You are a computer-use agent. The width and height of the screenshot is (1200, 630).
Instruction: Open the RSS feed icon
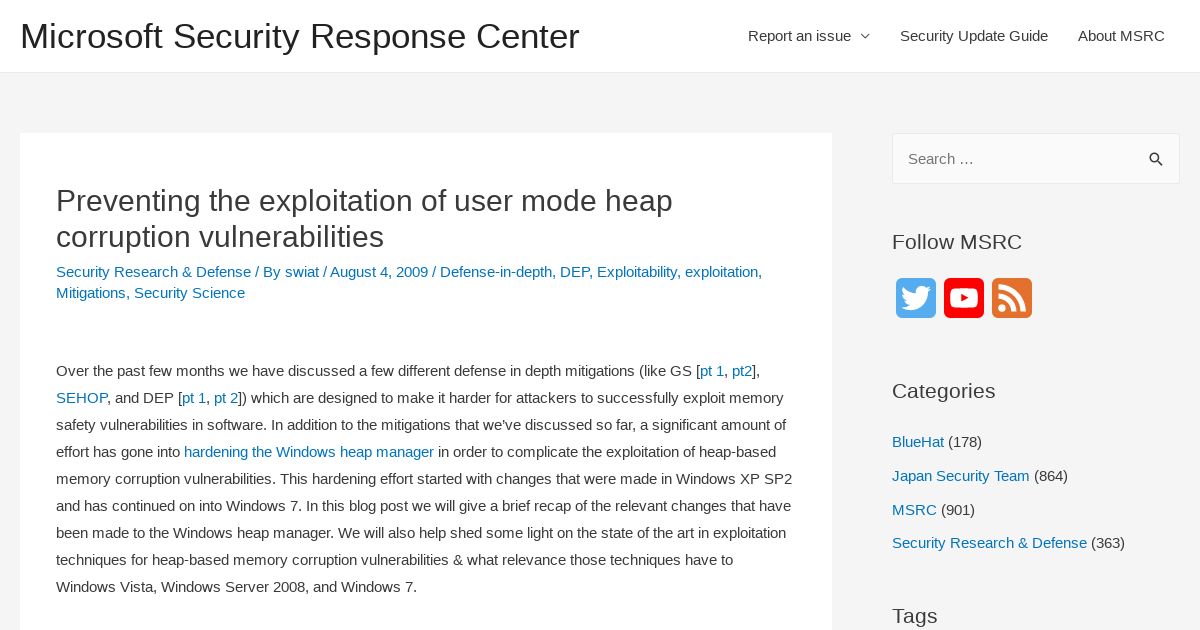coord(1012,298)
